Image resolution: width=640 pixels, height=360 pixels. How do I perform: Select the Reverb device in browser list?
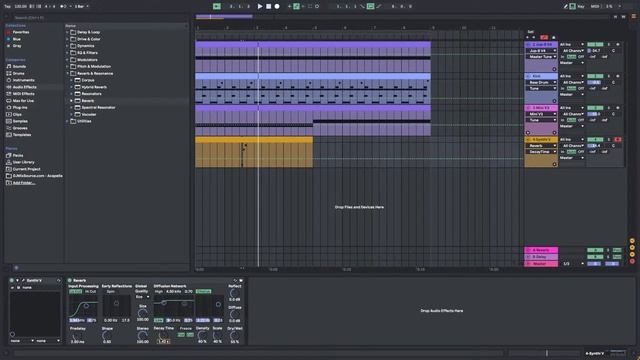pos(88,101)
